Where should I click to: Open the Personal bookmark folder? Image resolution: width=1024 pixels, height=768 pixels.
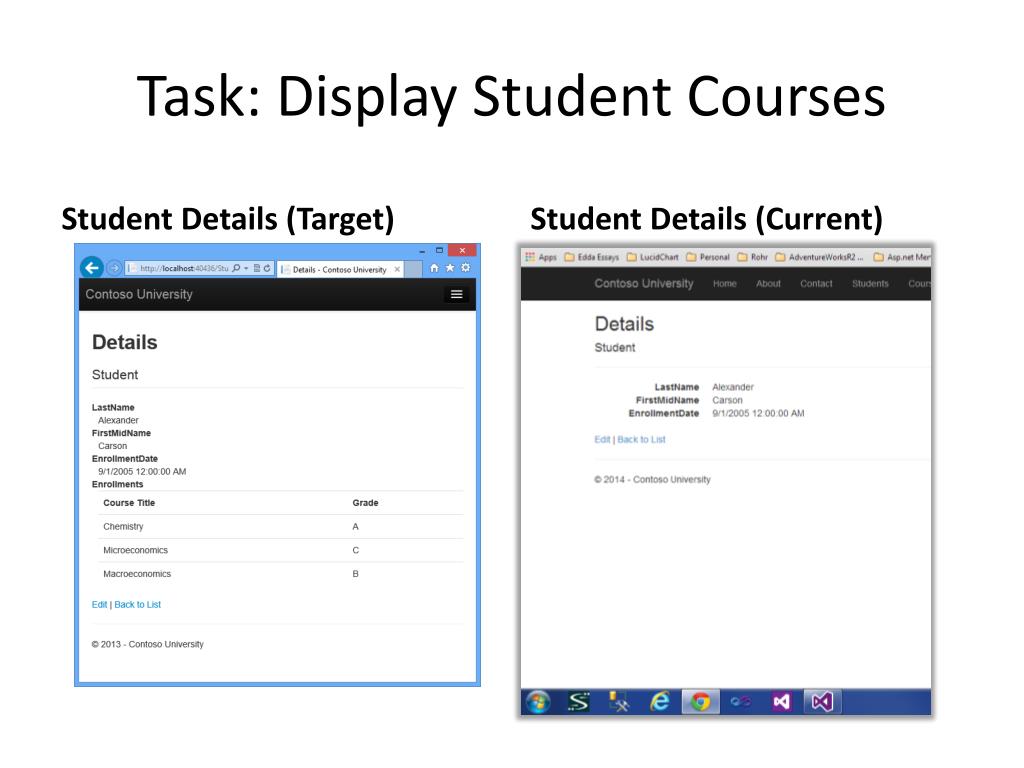click(708, 257)
